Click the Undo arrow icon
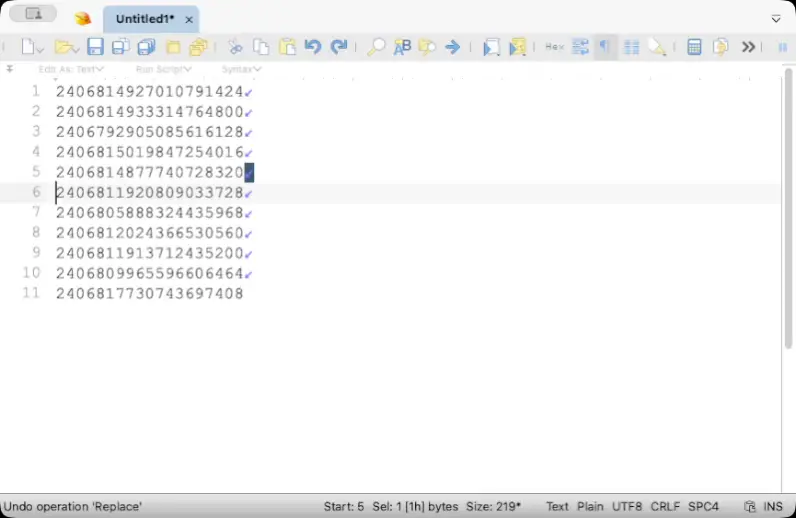The width and height of the screenshot is (796, 518). (x=313, y=47)
